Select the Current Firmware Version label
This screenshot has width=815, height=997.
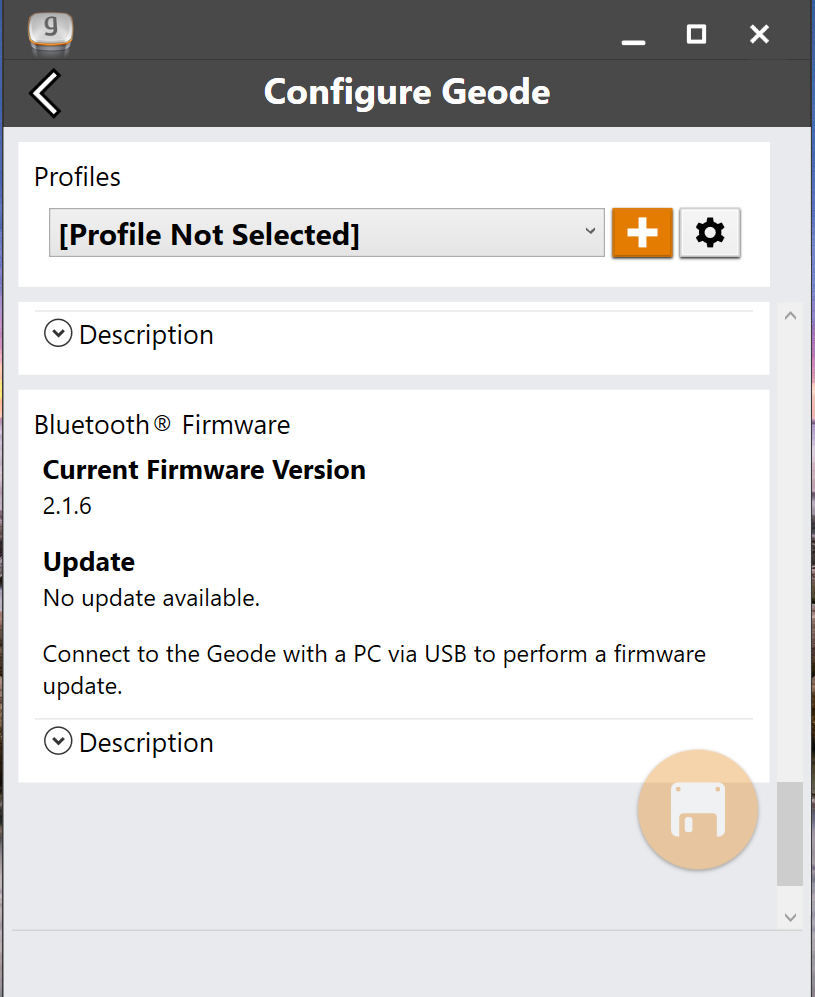coord(204,470)
